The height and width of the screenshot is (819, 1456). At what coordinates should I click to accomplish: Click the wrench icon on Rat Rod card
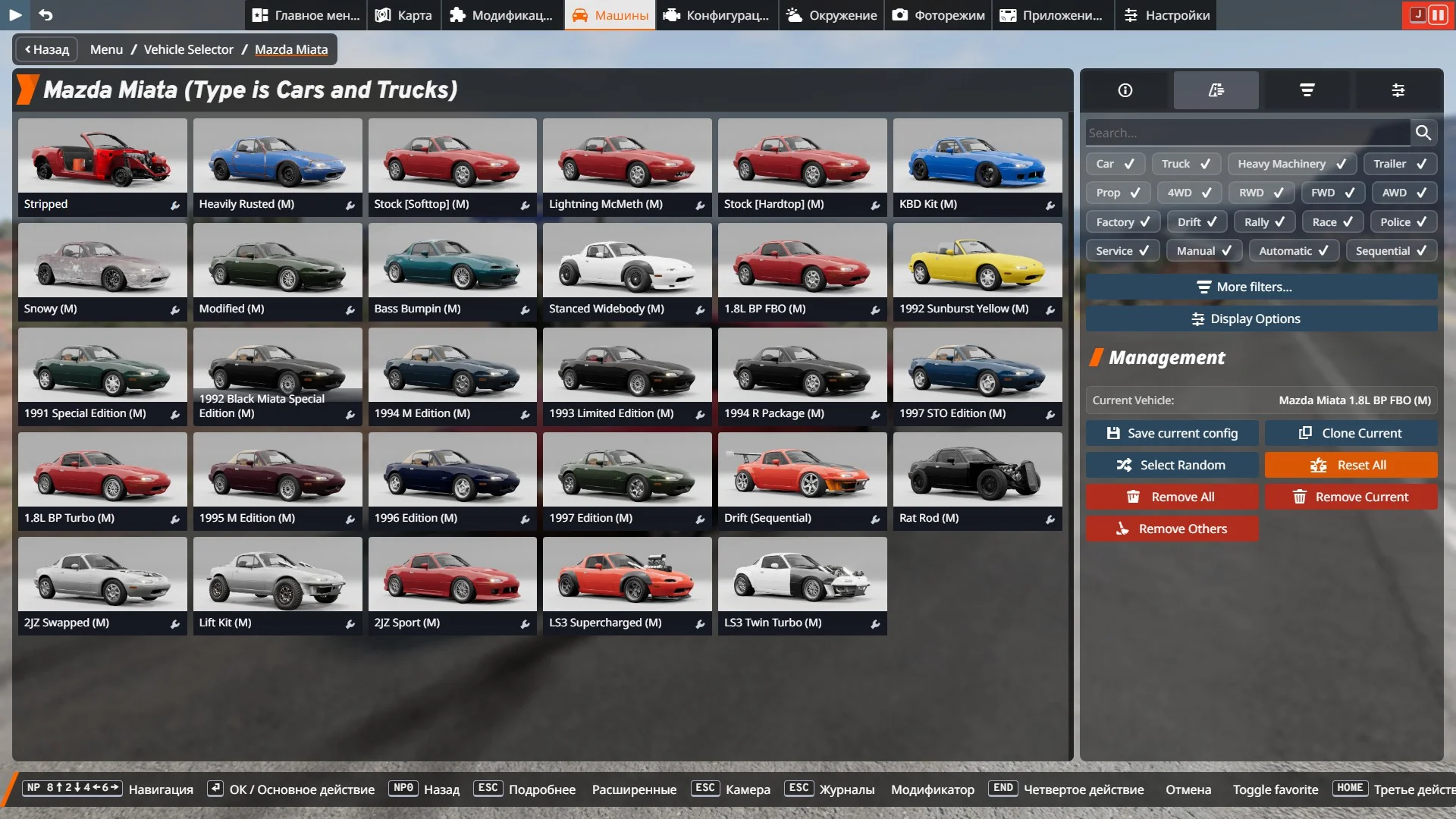coord(1050,519)
